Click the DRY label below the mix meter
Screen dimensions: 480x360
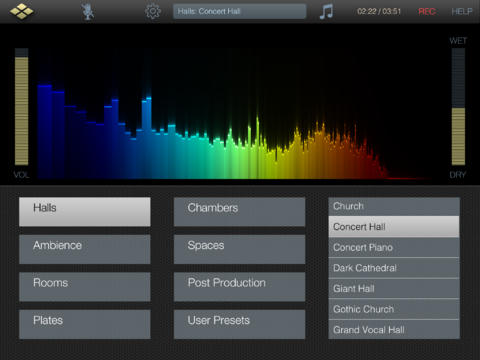tap(458, 175)
